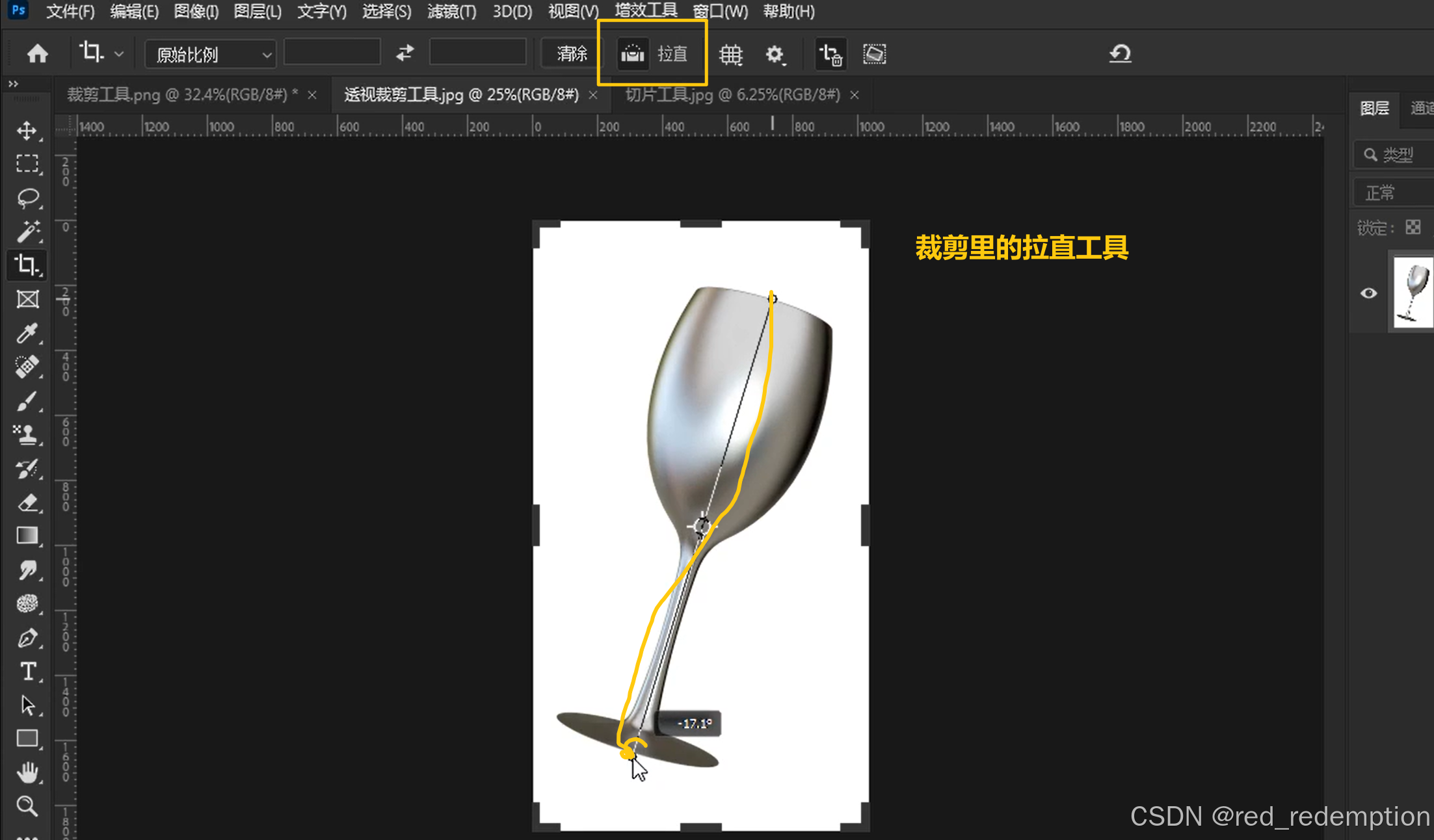Click the 清除 button
Screen dimensions: 1434x840
pyautogui.click(x=572, y=53)
